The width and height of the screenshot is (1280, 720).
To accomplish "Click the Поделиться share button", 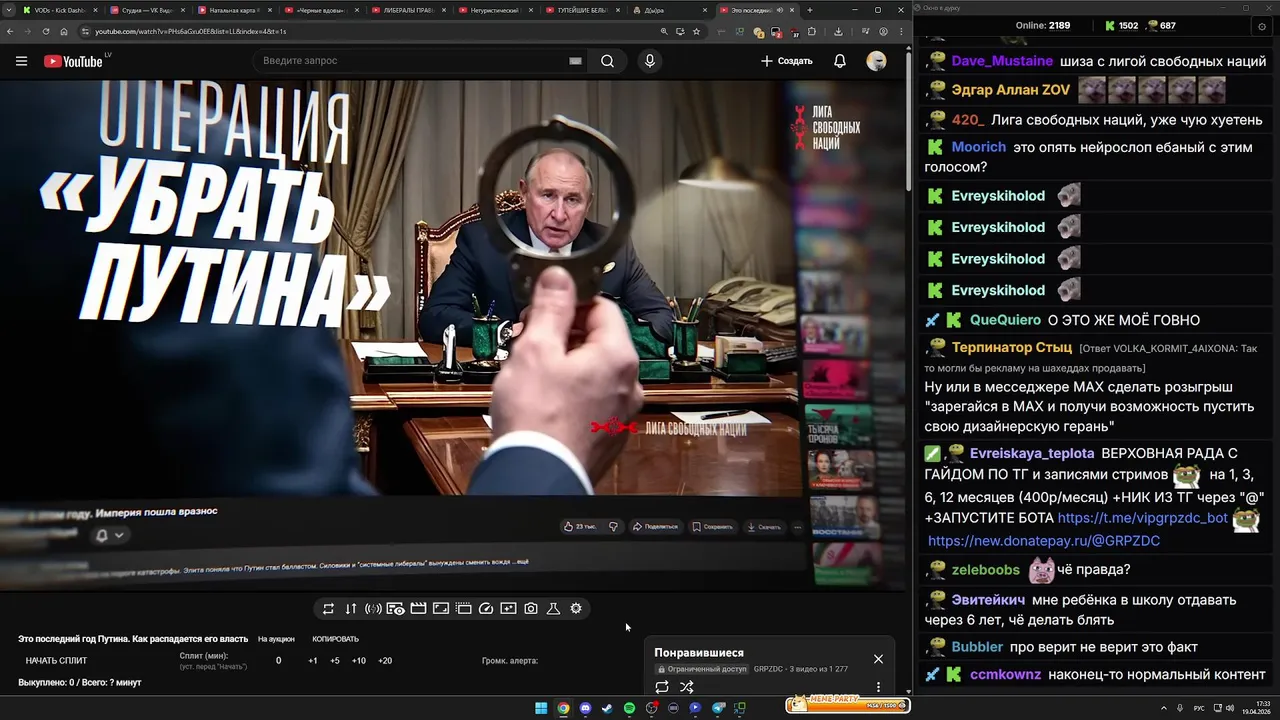I will click(x=655, y=527).
